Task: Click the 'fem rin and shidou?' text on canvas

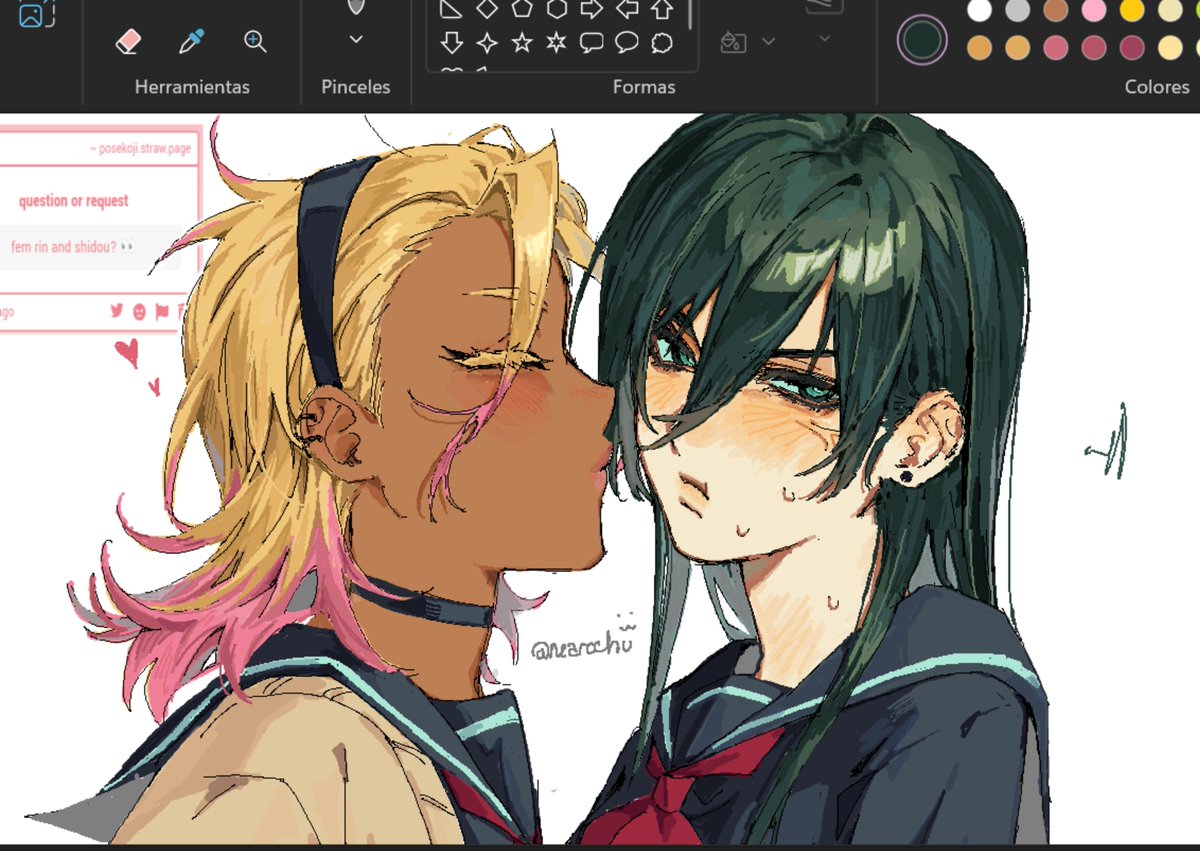Action: click(x=64, y=247)
